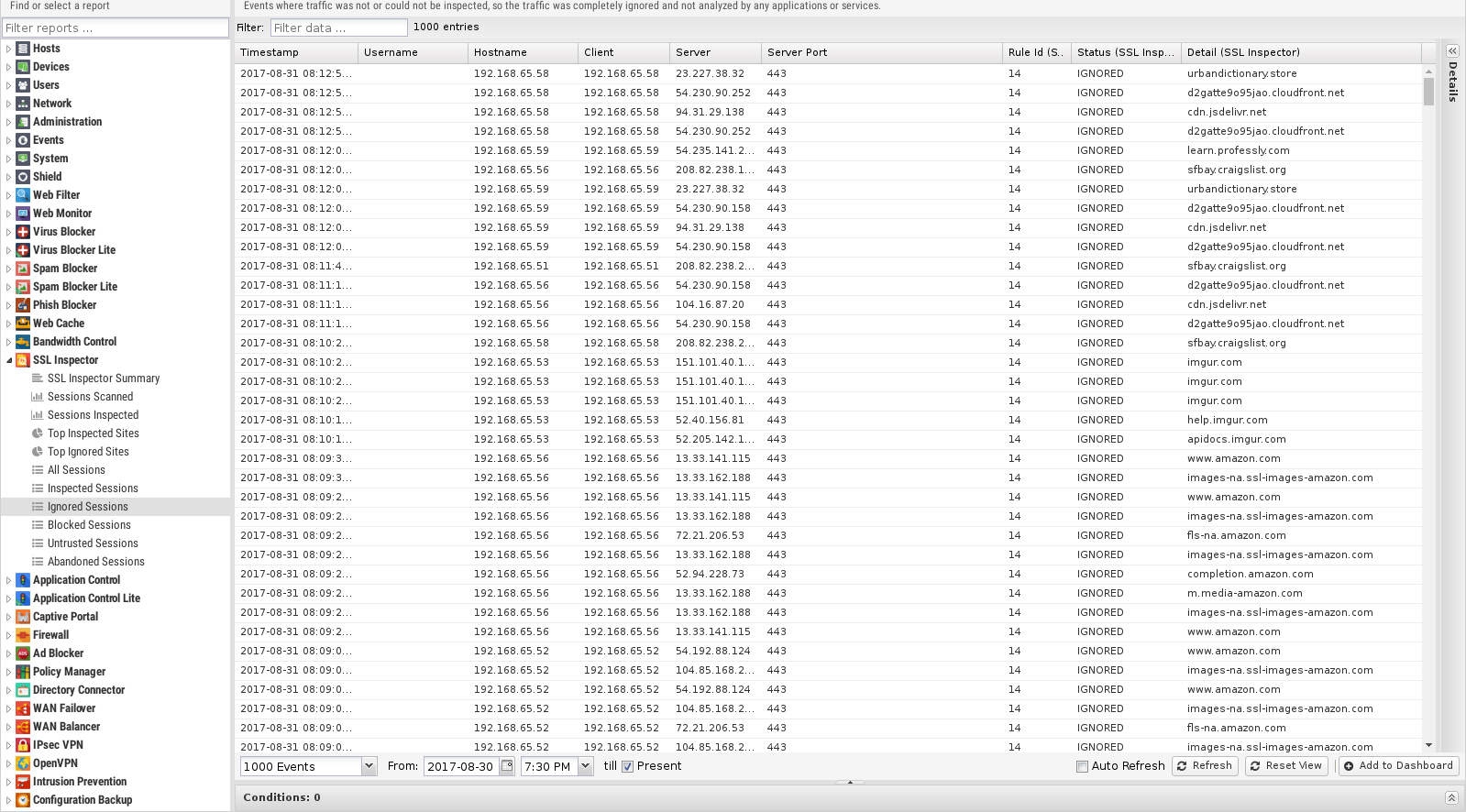Image resolution: width=1466 pixels, height=812 pixels.
Task: Expand the Web Filter tree node
Action: pos(9,195)
